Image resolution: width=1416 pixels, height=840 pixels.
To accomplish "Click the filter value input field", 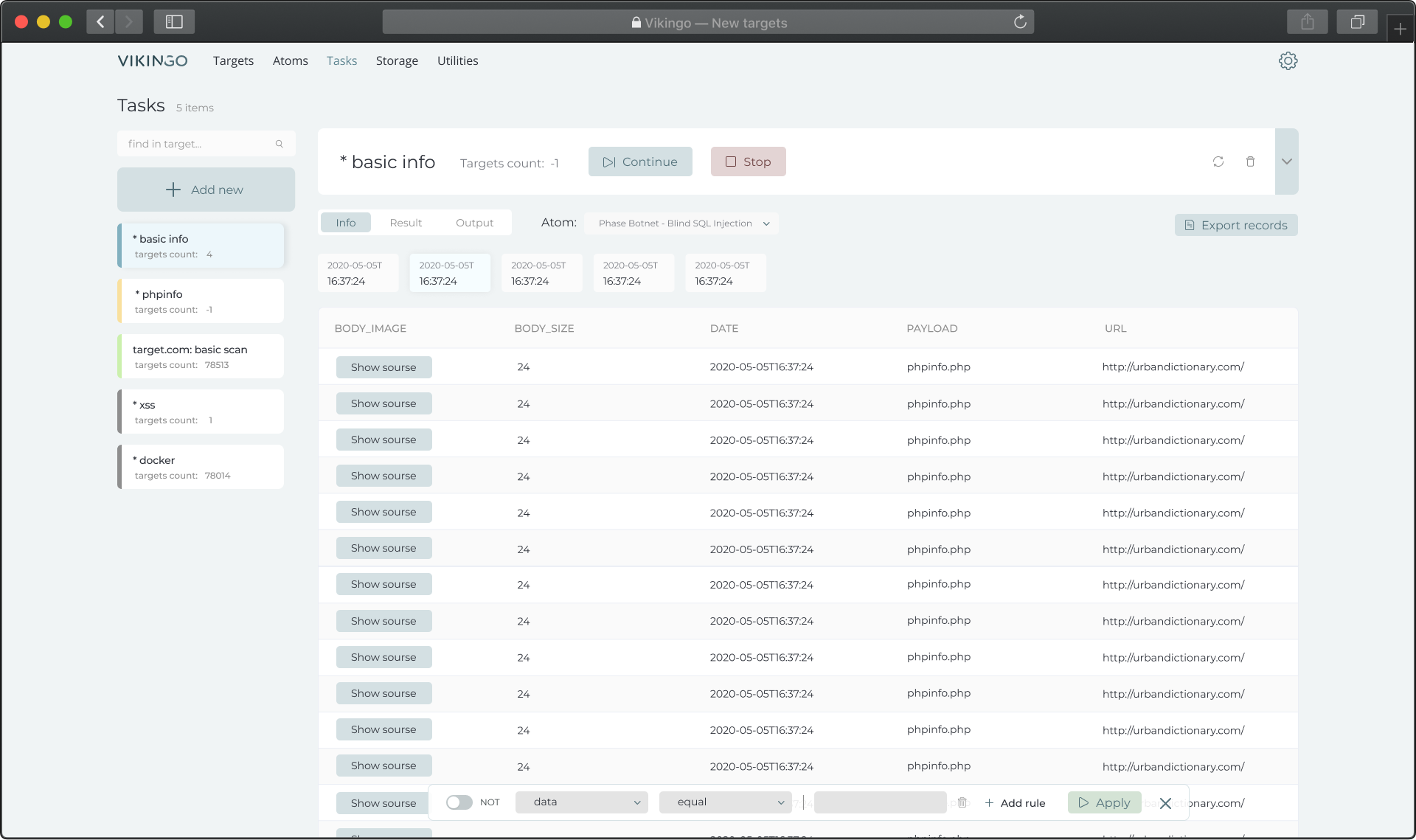I will [880, 802].
